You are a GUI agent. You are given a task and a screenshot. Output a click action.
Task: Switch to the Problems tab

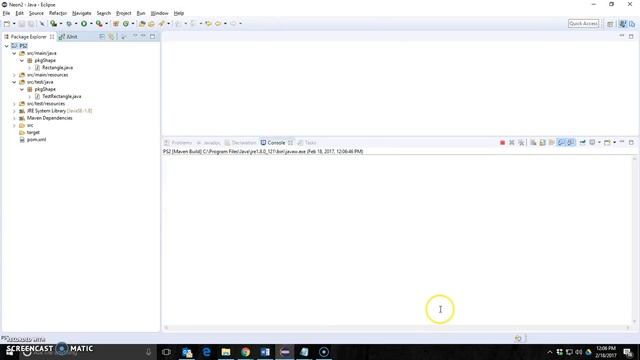pyautogui.click(x=178, y=142)
